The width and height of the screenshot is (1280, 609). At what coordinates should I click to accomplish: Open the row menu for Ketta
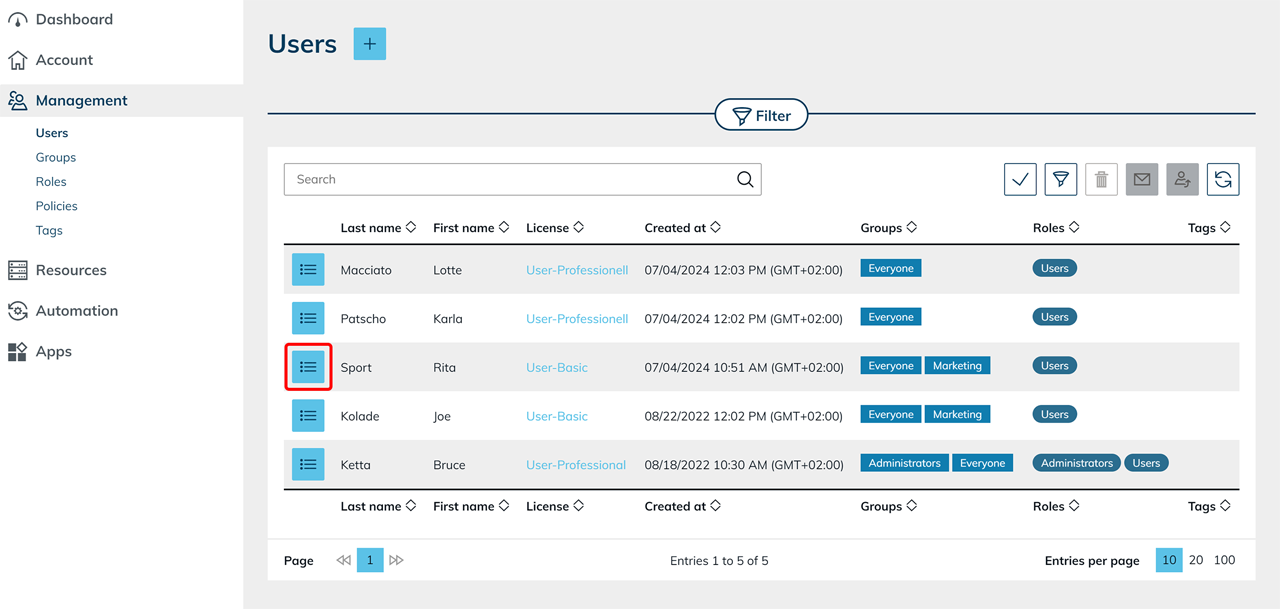(308, 465)
